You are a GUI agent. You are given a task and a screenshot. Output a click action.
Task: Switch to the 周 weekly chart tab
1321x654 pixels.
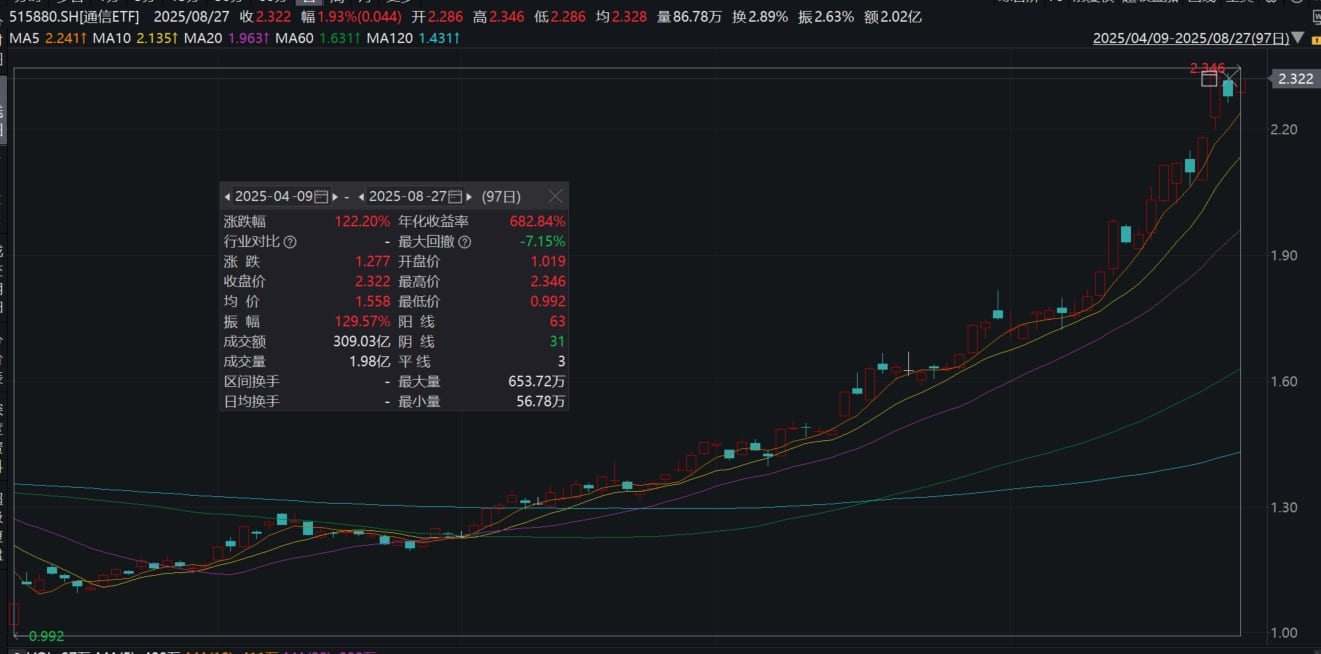click(335, 3)
